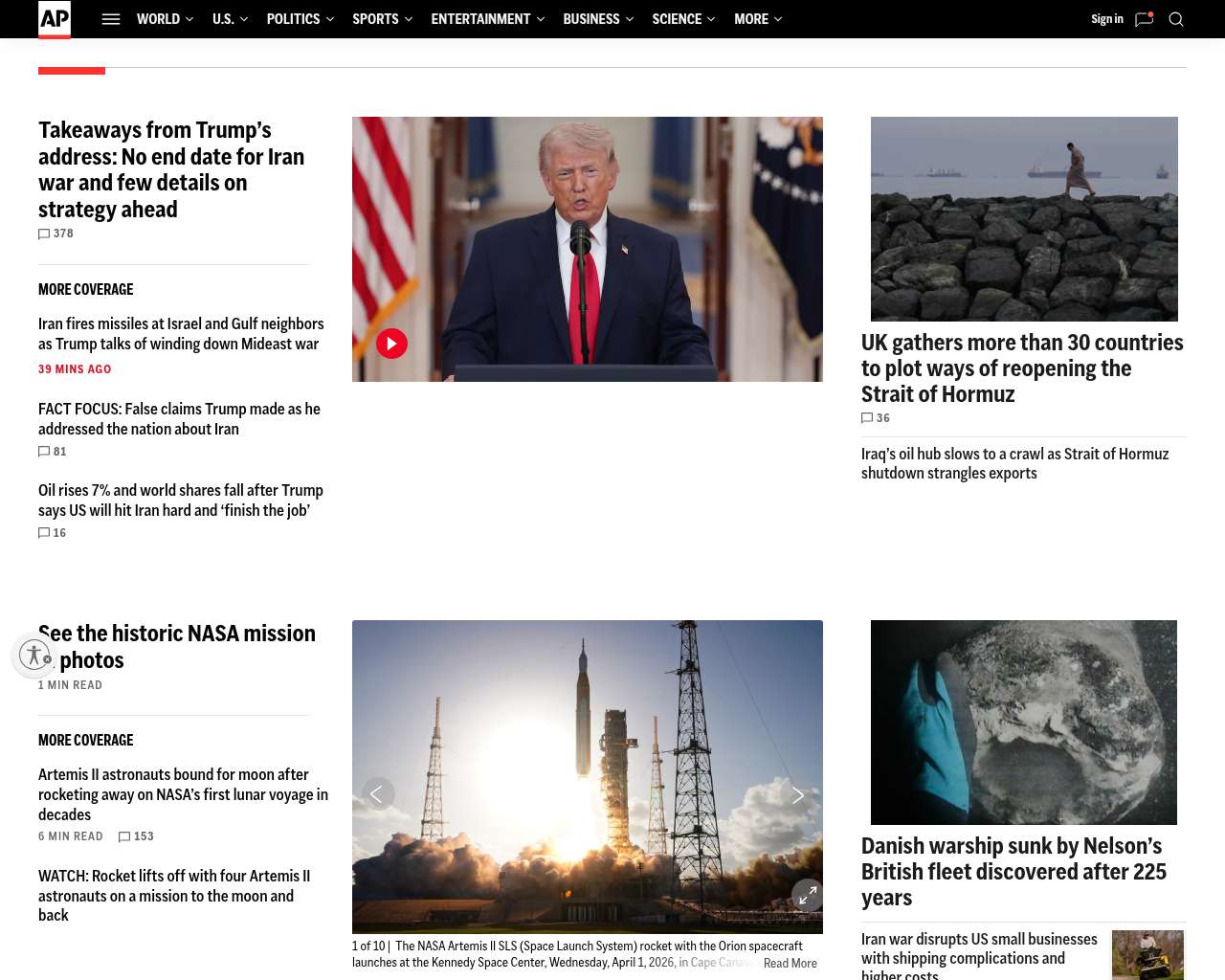Open comments icon for FACT FOCUS story (81)
This screenshot has height=980, width=1225.
[44, 452]
